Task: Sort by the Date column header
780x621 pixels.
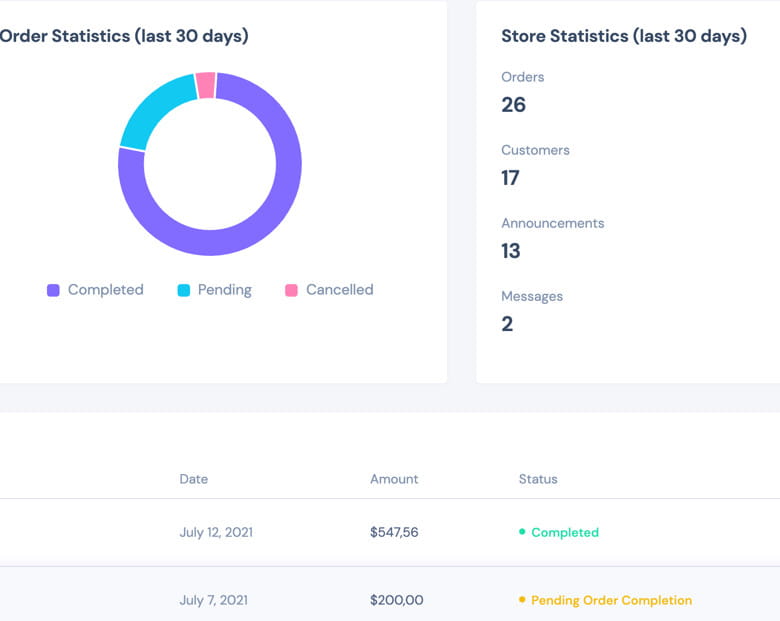Action: point(193,479)
